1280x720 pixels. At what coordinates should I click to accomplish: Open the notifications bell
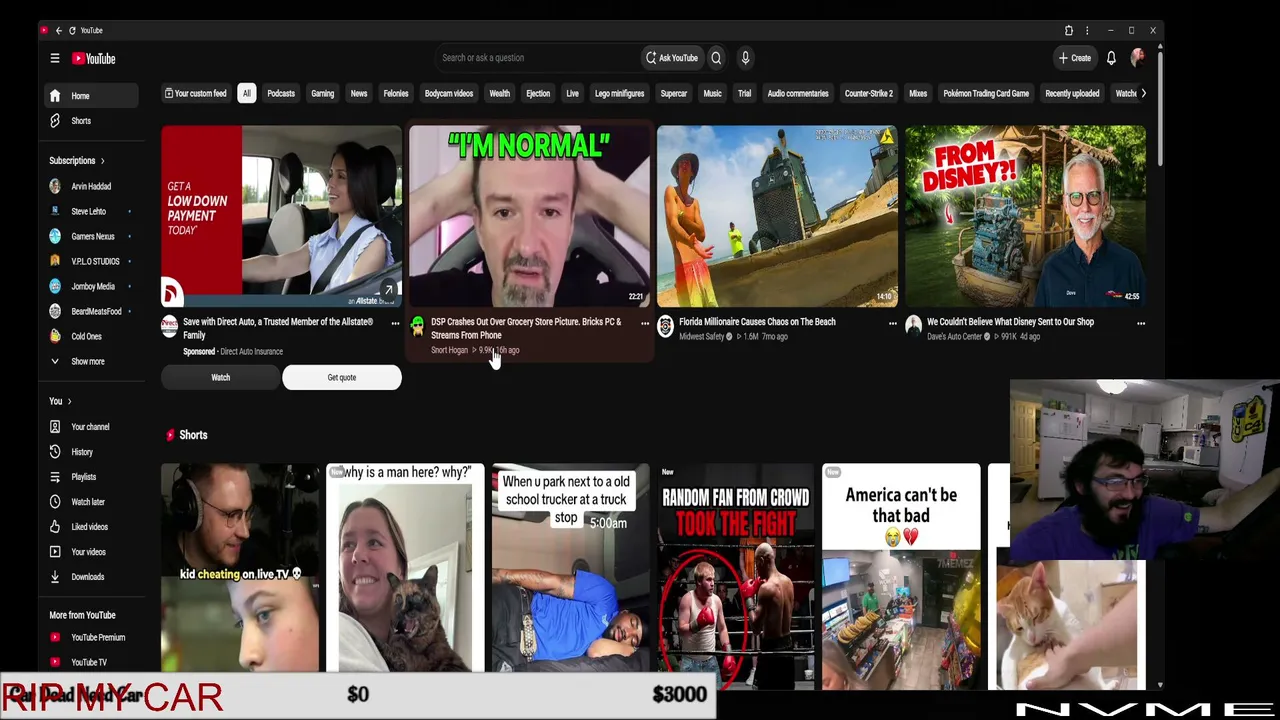tap(1111, 58)
